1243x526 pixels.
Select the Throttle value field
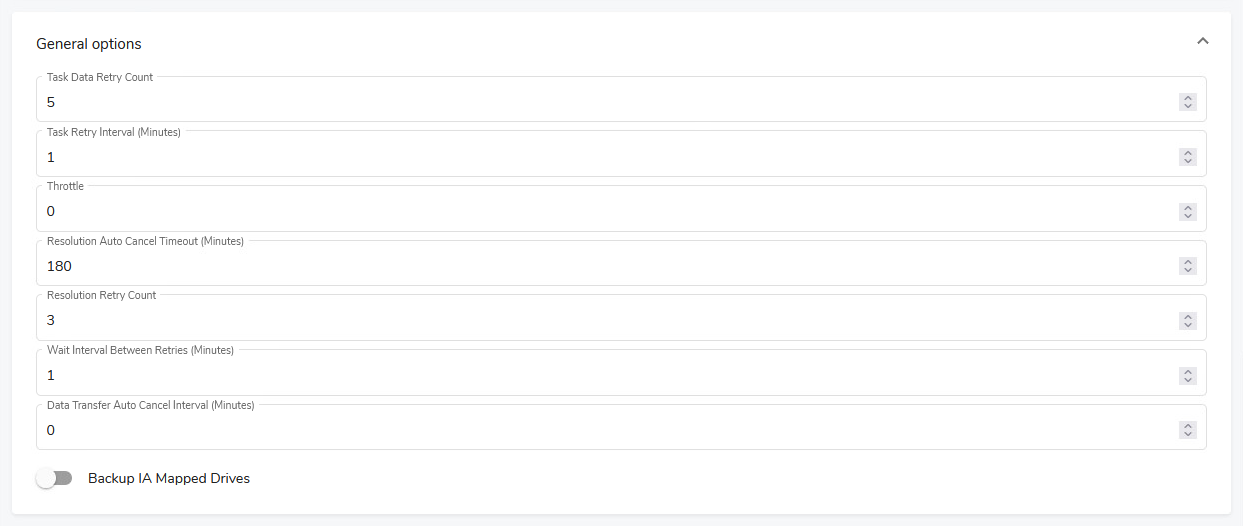[600, 212]
